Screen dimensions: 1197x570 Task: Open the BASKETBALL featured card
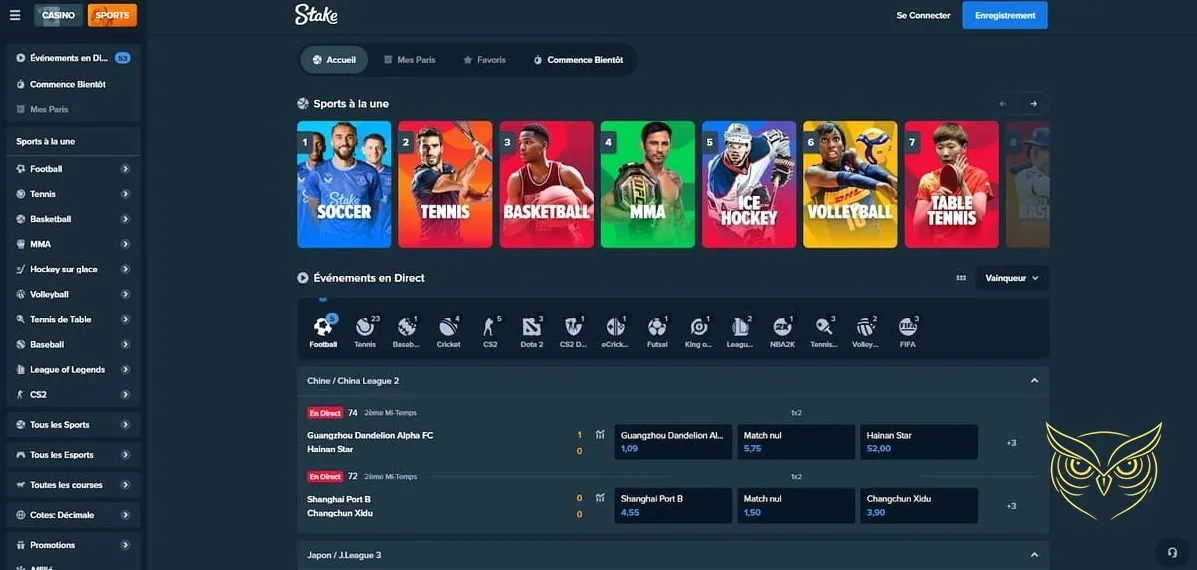tap(547, 185)
